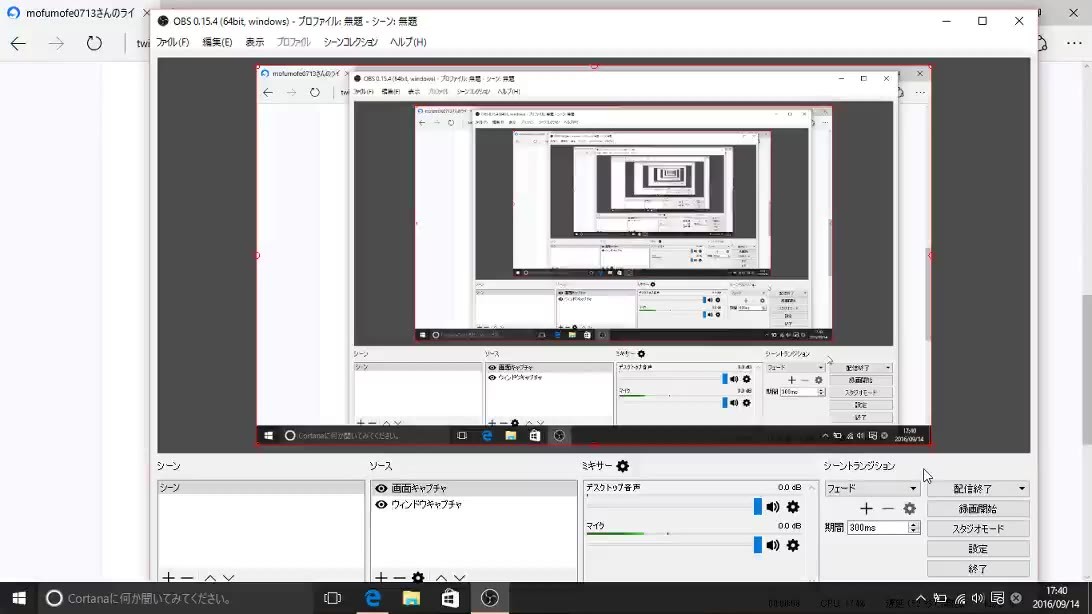
Task: Select the mofumofe0713 tab in Edge
Action: click(77, 13)
